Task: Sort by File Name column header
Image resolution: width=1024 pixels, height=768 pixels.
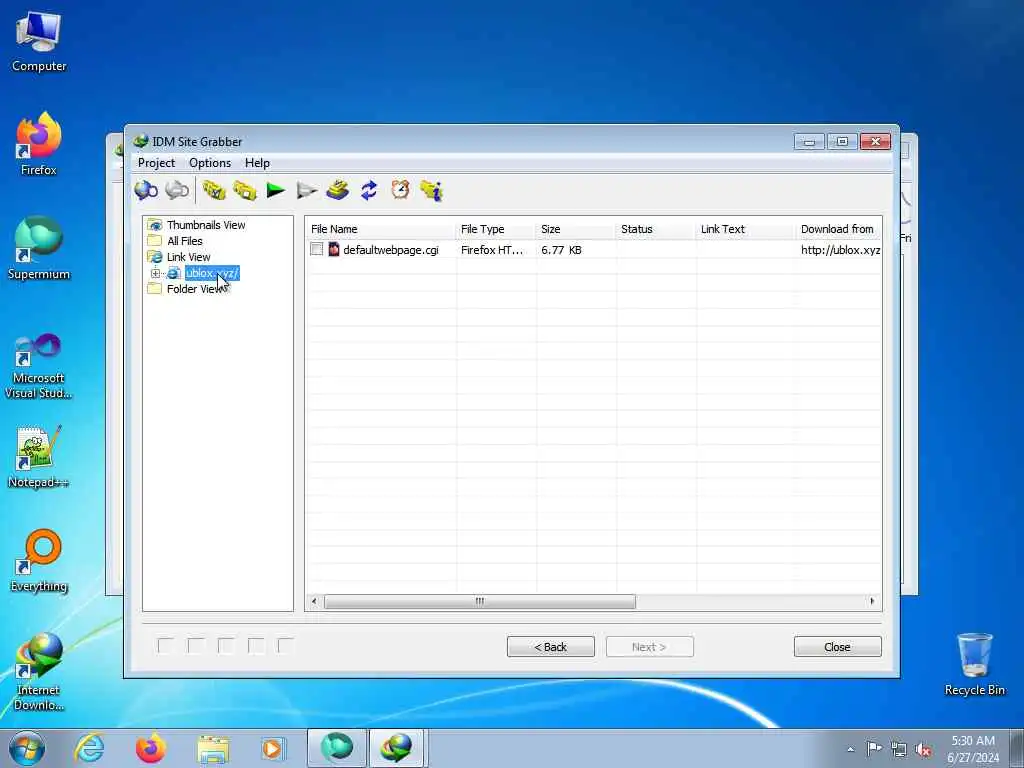Action: (381, 229)
